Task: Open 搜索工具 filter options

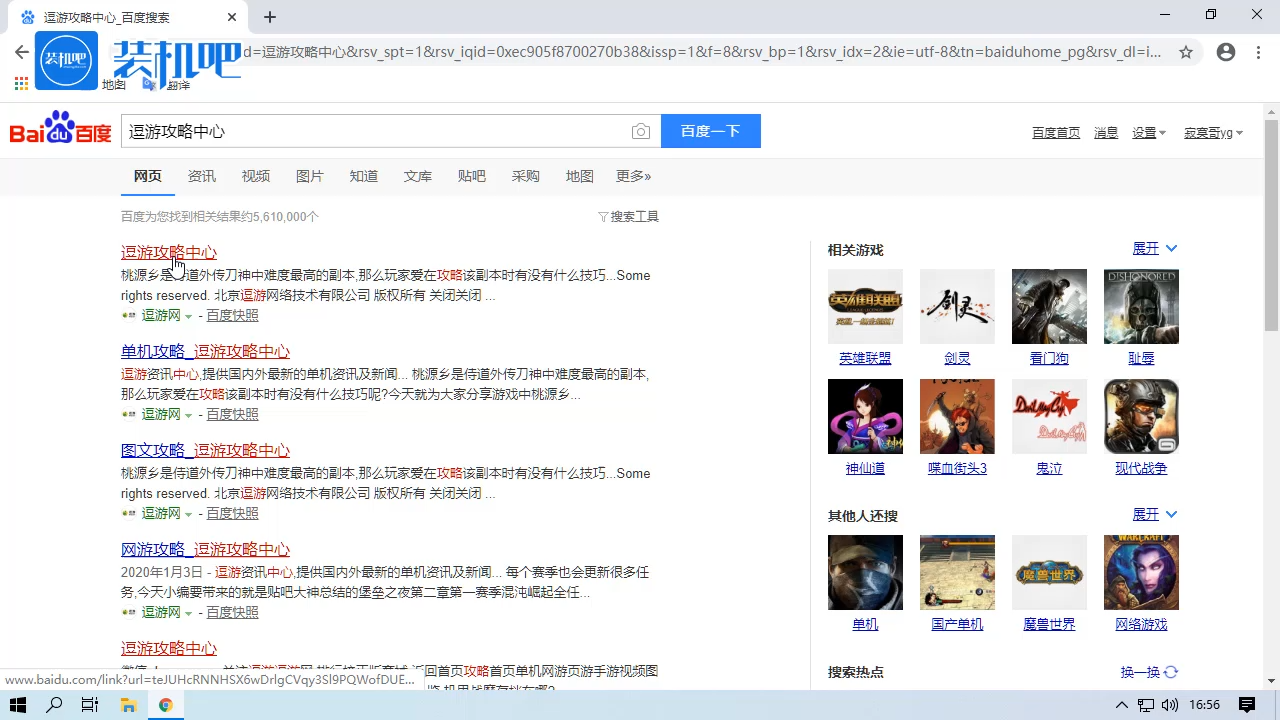Action: (x=628, y=217)
